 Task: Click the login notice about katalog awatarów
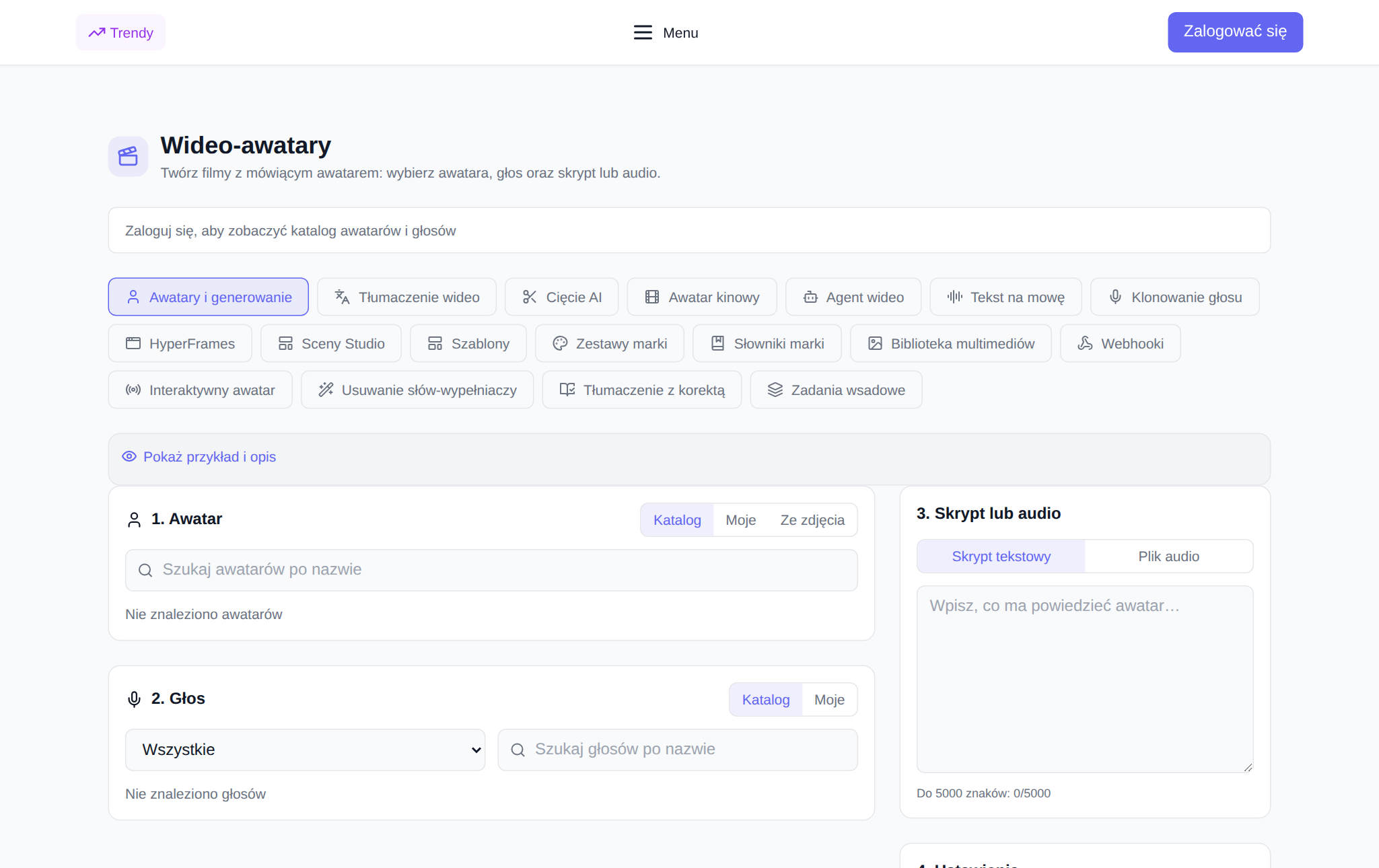tap(689, 230)
